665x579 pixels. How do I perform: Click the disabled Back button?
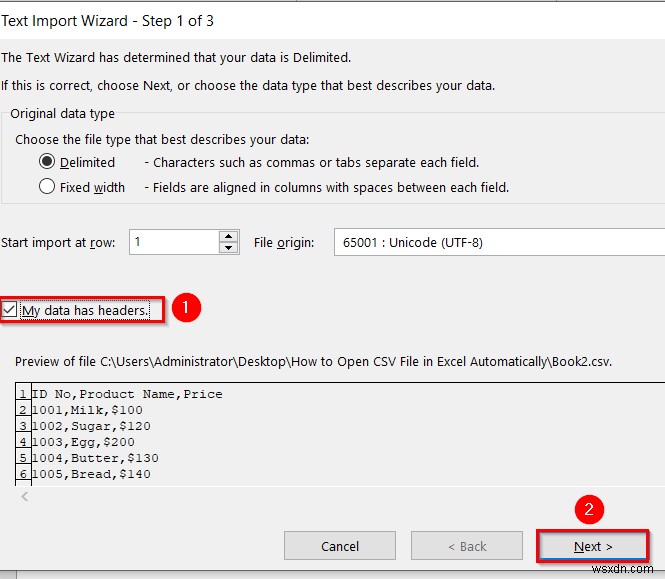tap(467, 546)
